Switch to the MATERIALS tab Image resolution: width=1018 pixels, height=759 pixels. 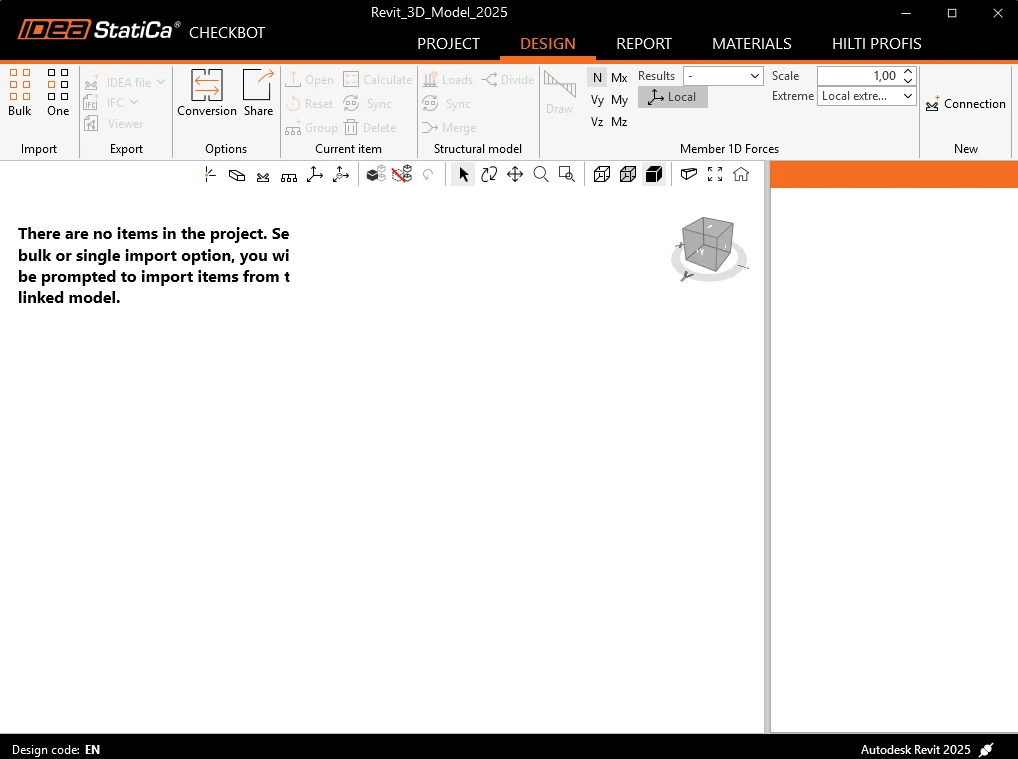[x=751, y=44]
